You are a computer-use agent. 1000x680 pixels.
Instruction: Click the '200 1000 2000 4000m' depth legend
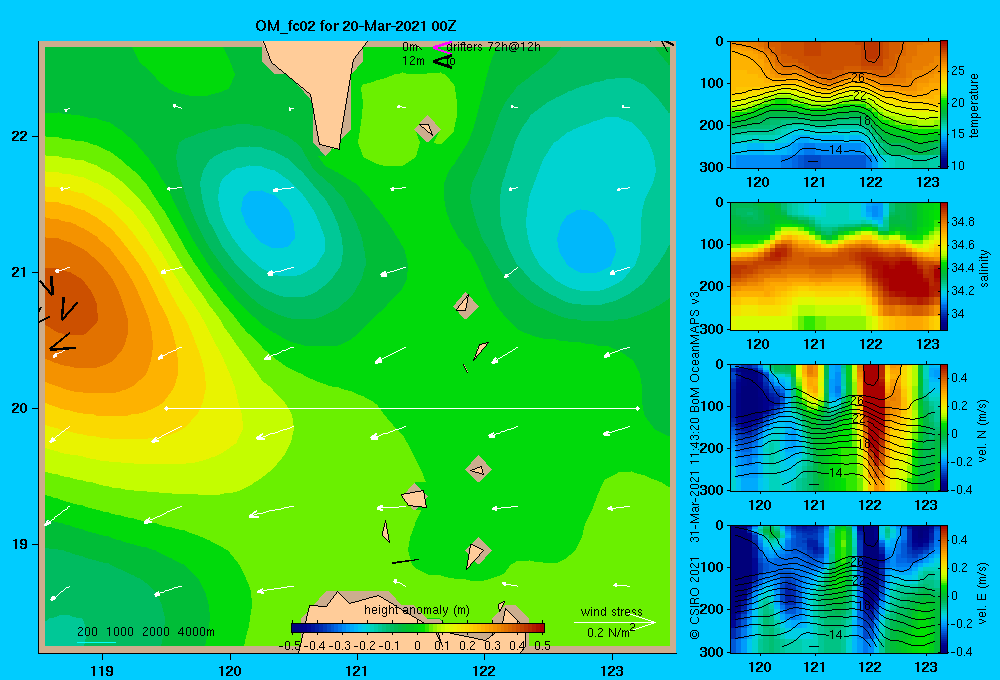[x=145, y=632]
